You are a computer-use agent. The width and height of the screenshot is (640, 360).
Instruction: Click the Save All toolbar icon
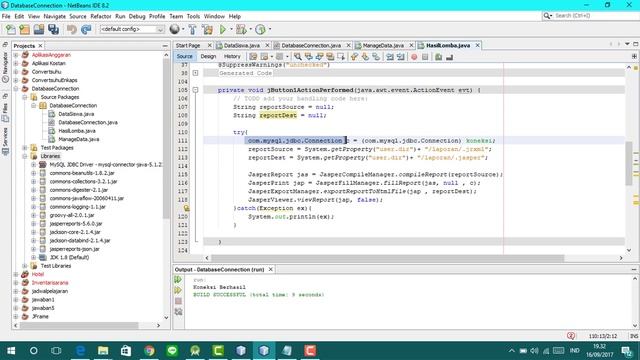53,29
